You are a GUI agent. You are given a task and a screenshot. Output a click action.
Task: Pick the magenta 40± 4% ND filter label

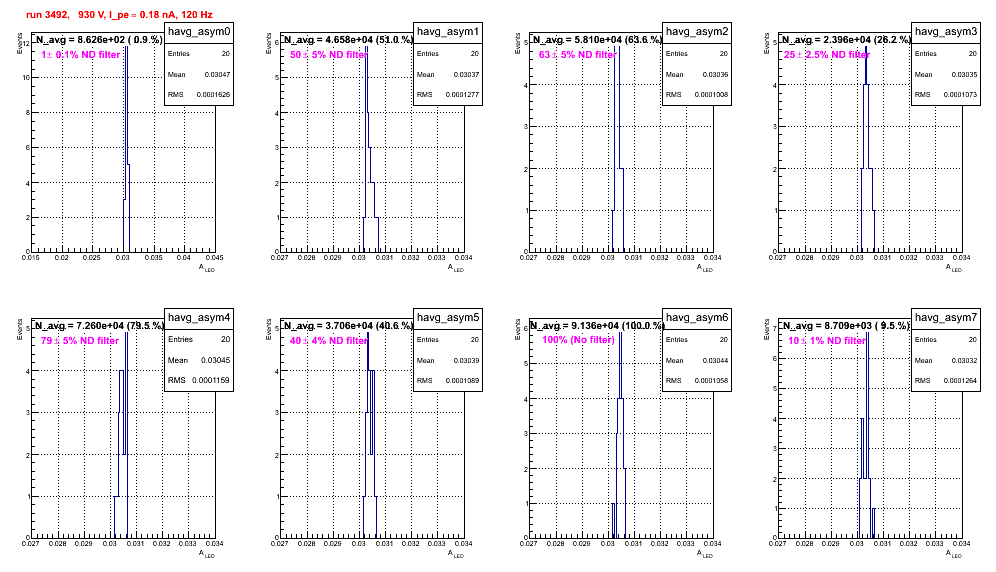(329, 341)
